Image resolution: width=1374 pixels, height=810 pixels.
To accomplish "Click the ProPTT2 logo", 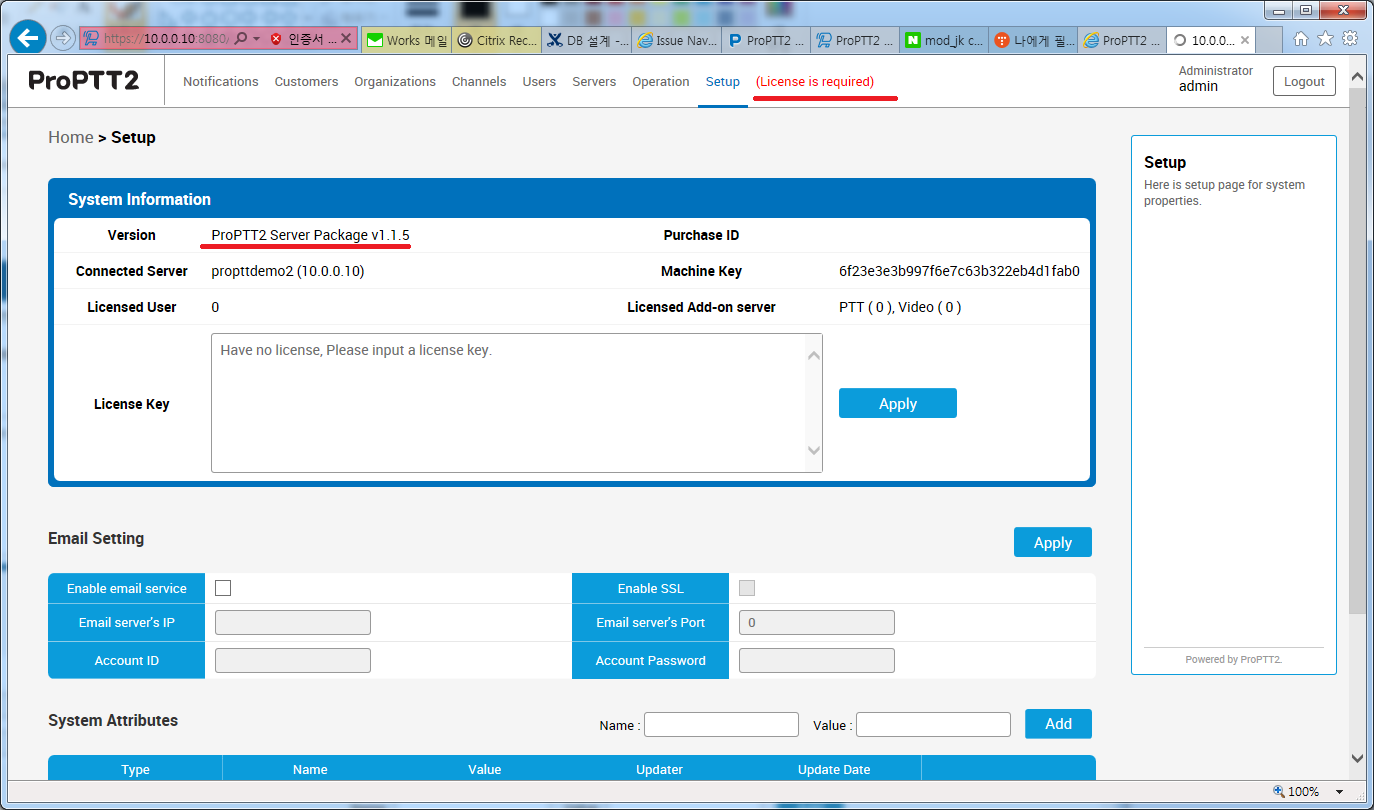I will click(x=84, y=81).
